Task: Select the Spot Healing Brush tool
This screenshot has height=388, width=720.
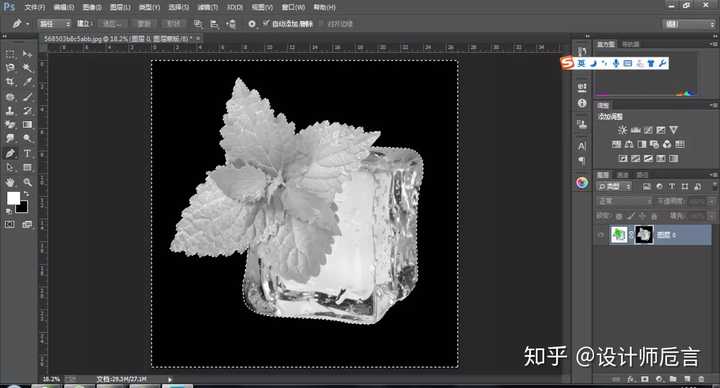Action: tap(10, 97)
